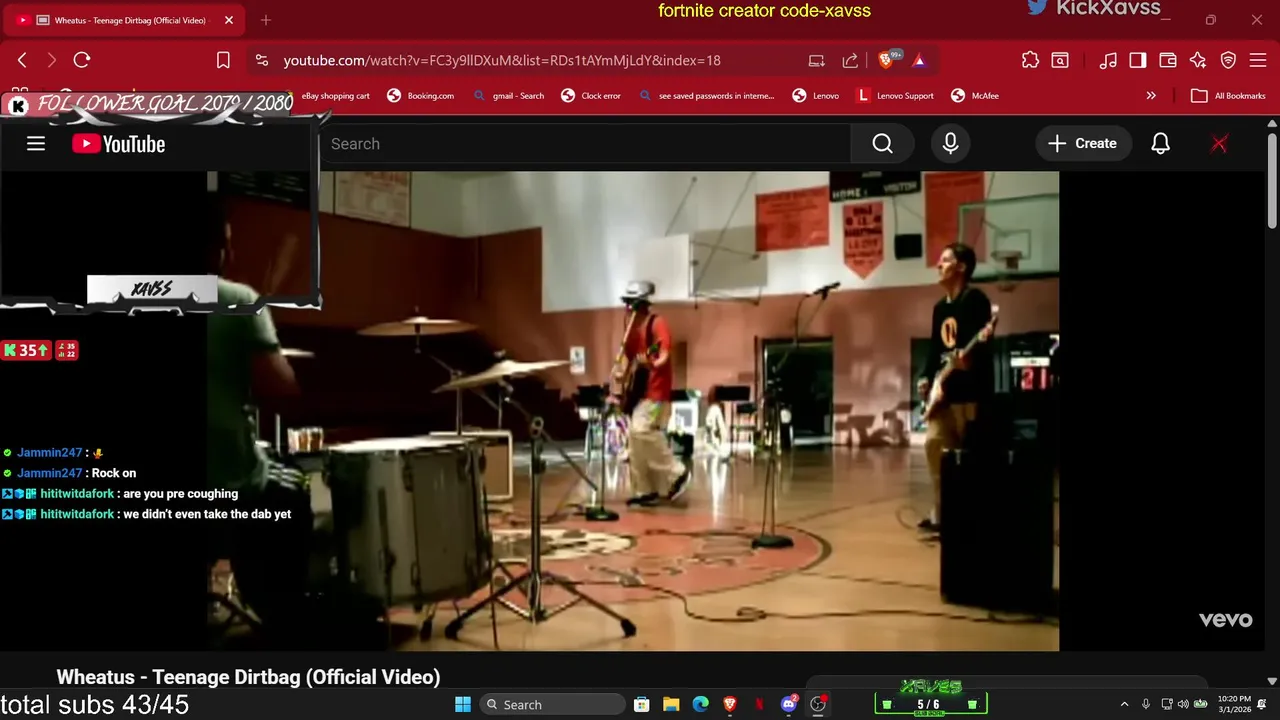This screenshot has height=720, width=1280.
Task: Open Microsoft Edge from the taskbar
Action: (701, 704)
